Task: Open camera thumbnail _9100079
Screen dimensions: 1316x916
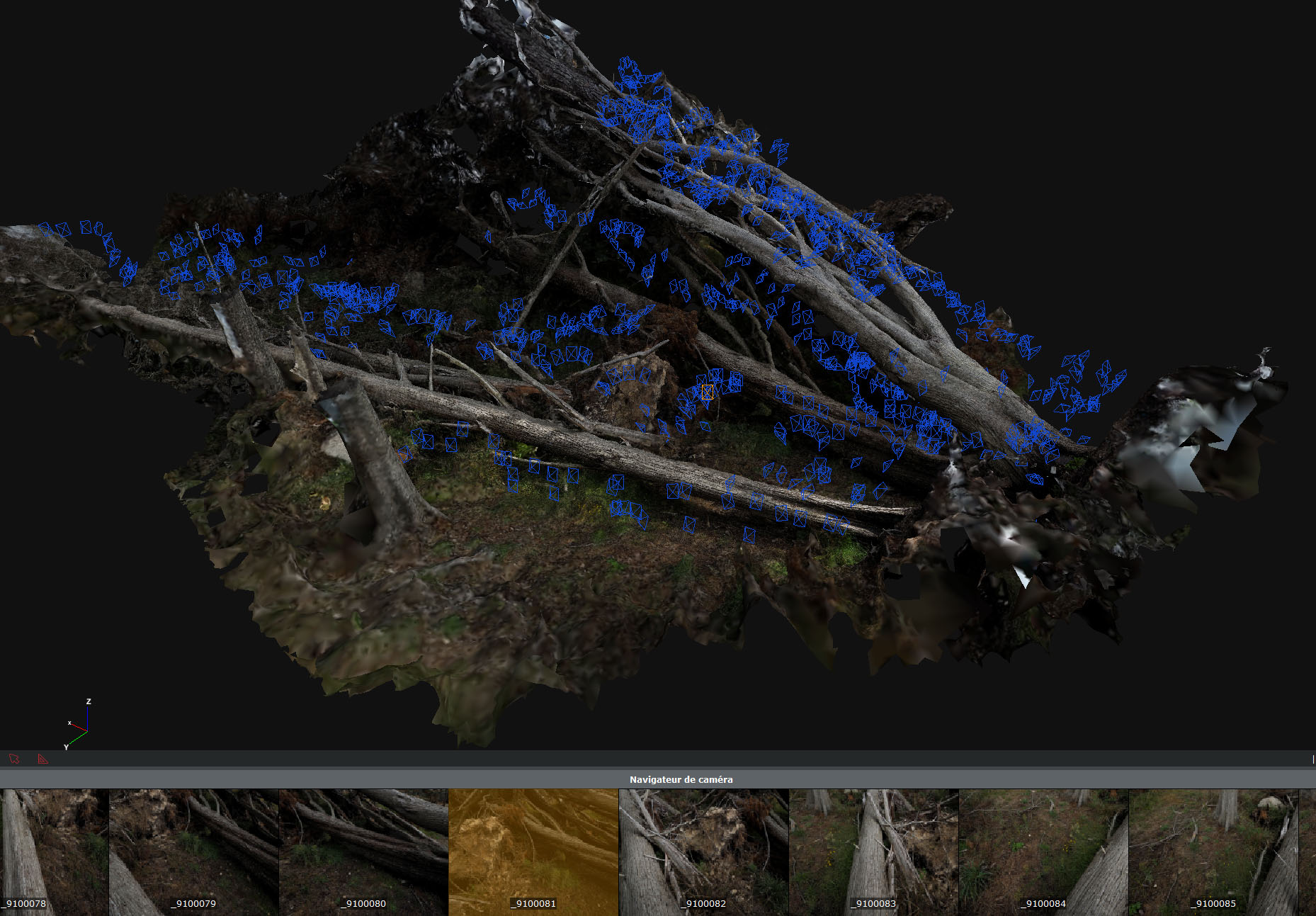Action: pyautogui.click(x=193, y=850)
